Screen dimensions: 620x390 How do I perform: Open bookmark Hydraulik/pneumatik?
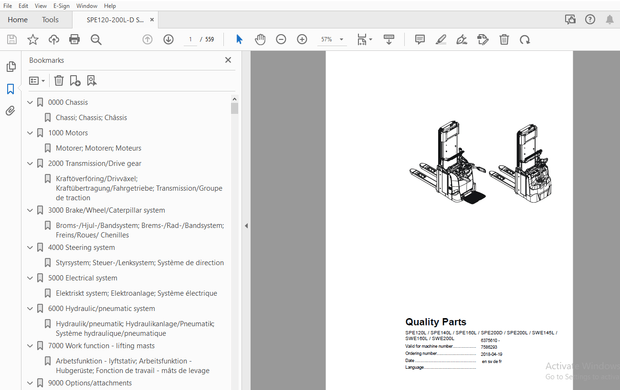coord(135,329)
